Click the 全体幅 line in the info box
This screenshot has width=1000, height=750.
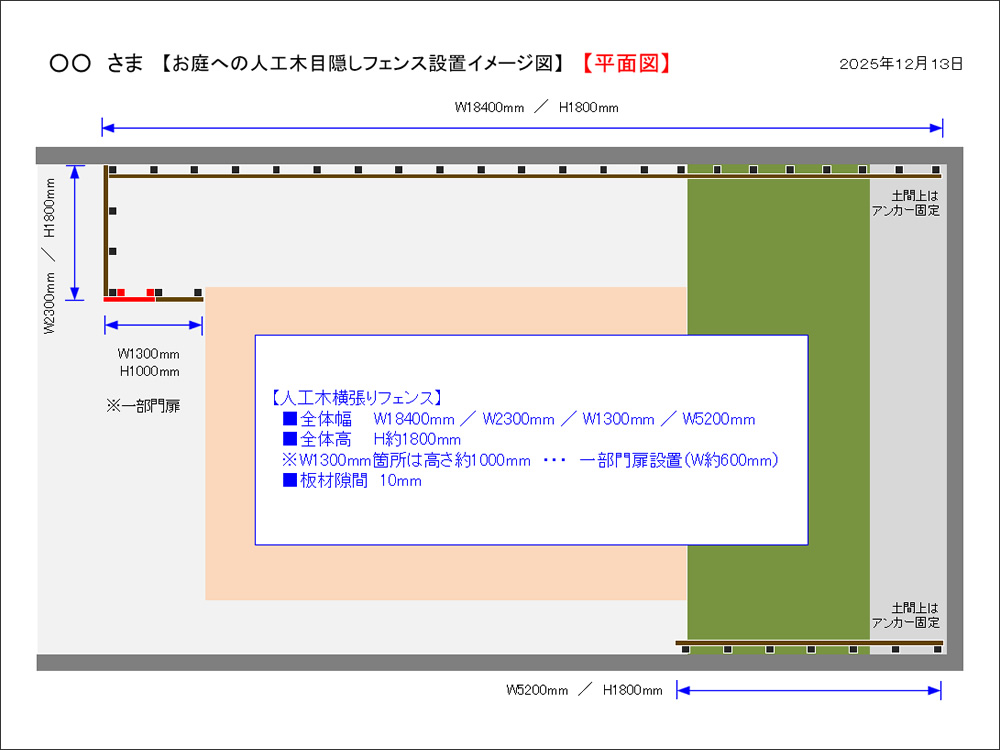[518, 419]
